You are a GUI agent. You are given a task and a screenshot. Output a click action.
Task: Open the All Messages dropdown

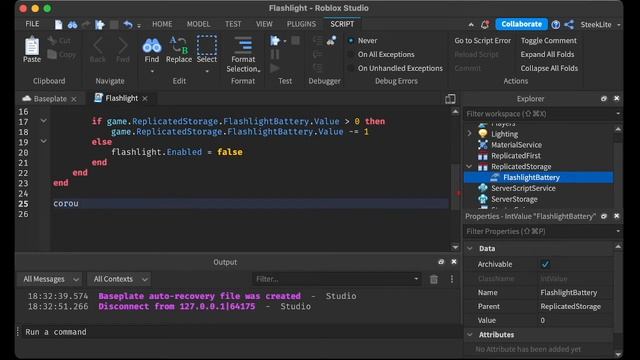coord(51,279)
